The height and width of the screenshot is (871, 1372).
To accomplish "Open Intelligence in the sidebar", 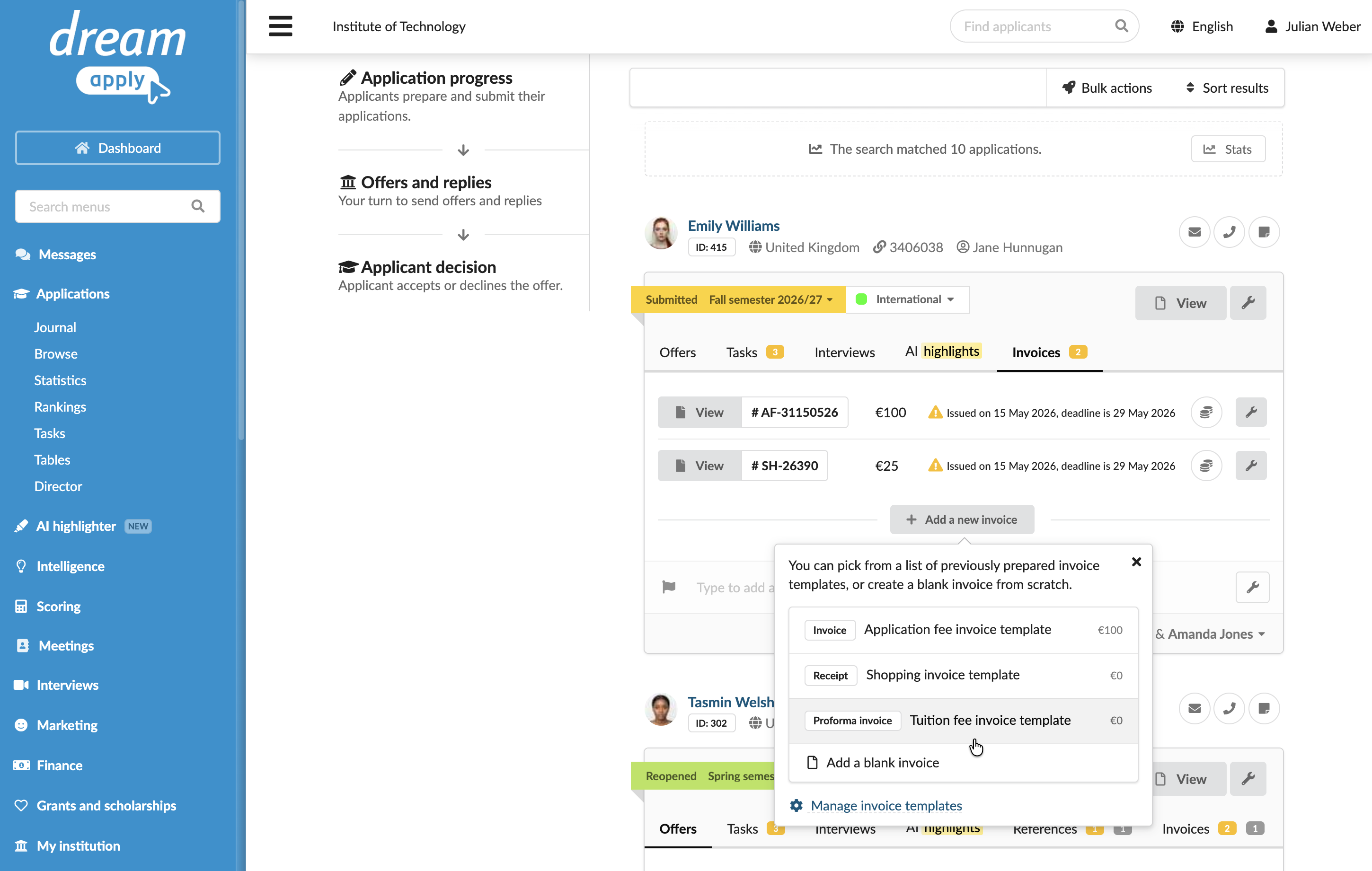I will pyautogui.click(x=60, y=566).
